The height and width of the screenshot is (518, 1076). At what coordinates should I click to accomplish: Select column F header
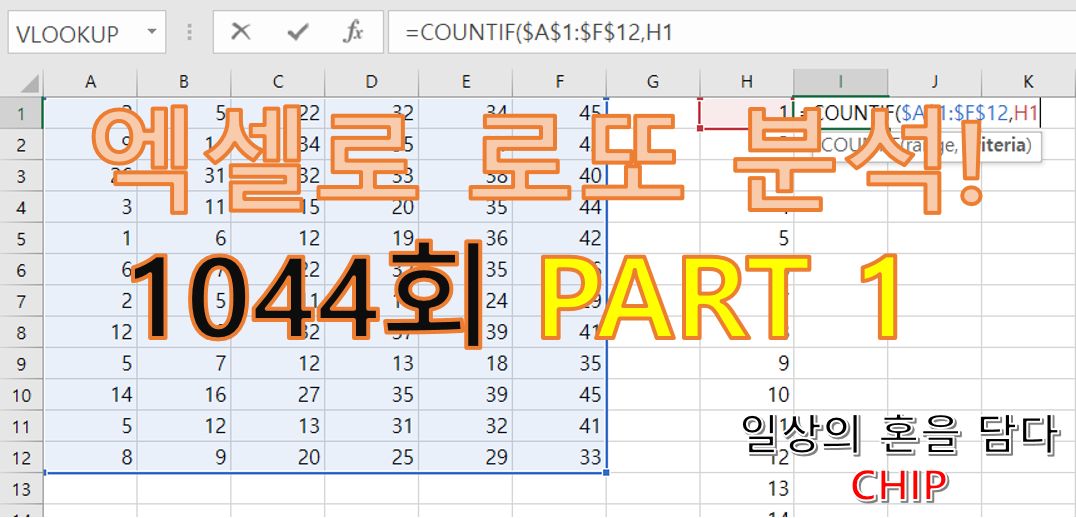pos(560,82)
